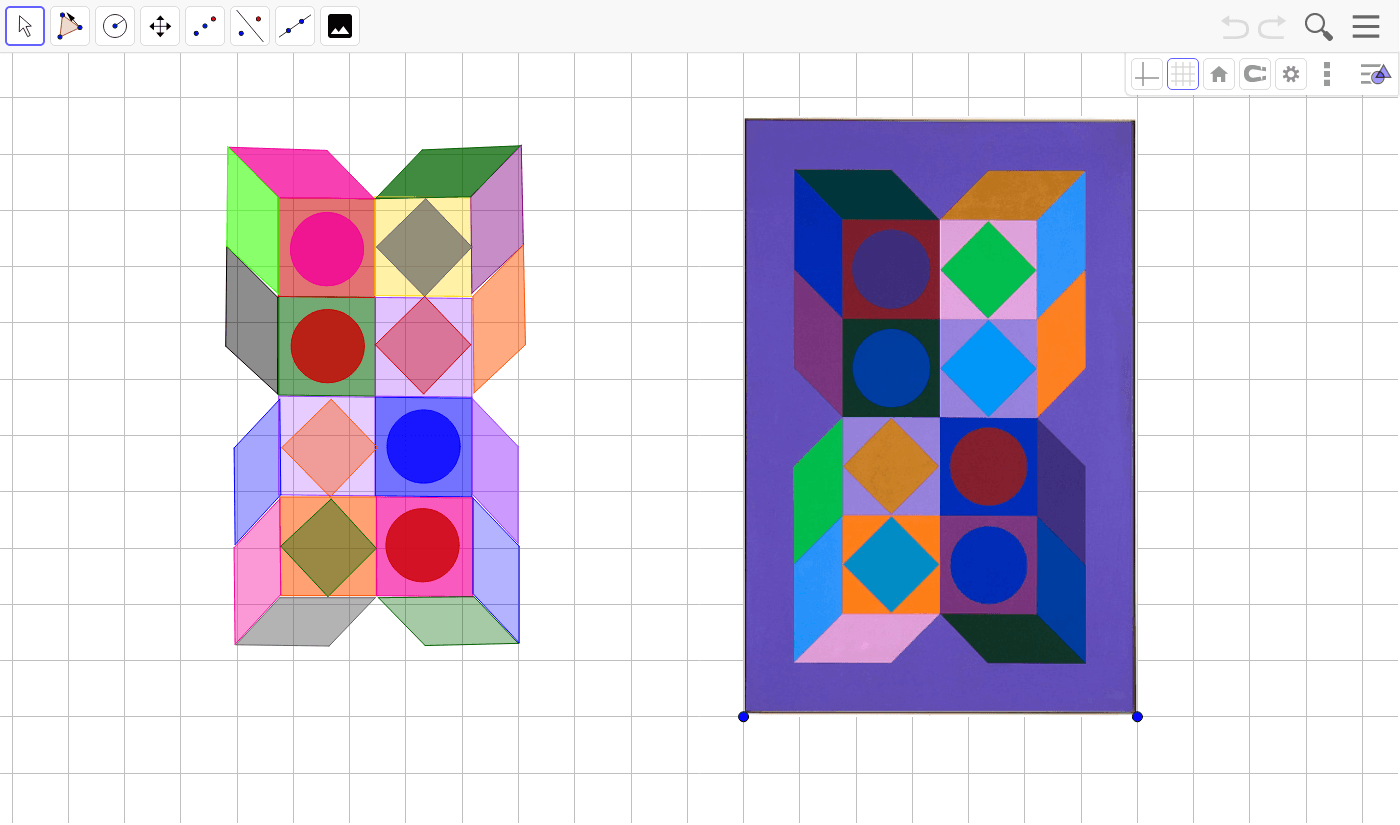
Task: Click the Redo arrow
Action: (x=1272, y=27)
